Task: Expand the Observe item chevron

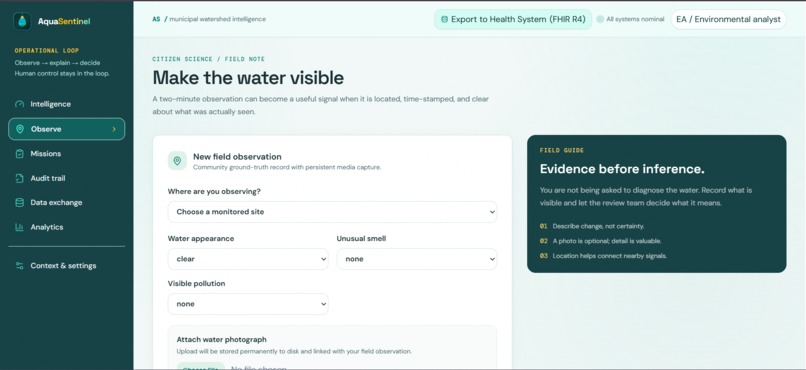Action: (114, 129)
